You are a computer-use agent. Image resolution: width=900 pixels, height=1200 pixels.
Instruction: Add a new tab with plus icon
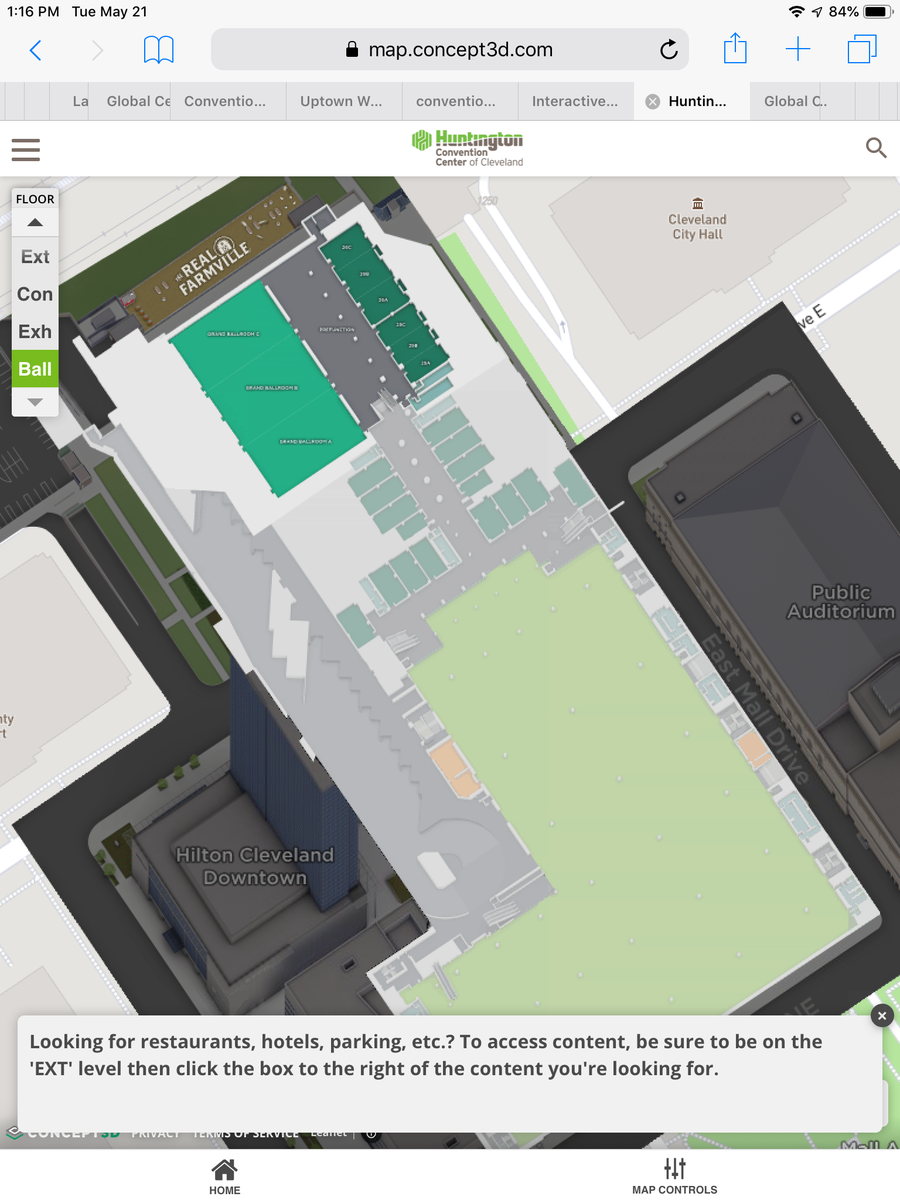coord(798,49)
